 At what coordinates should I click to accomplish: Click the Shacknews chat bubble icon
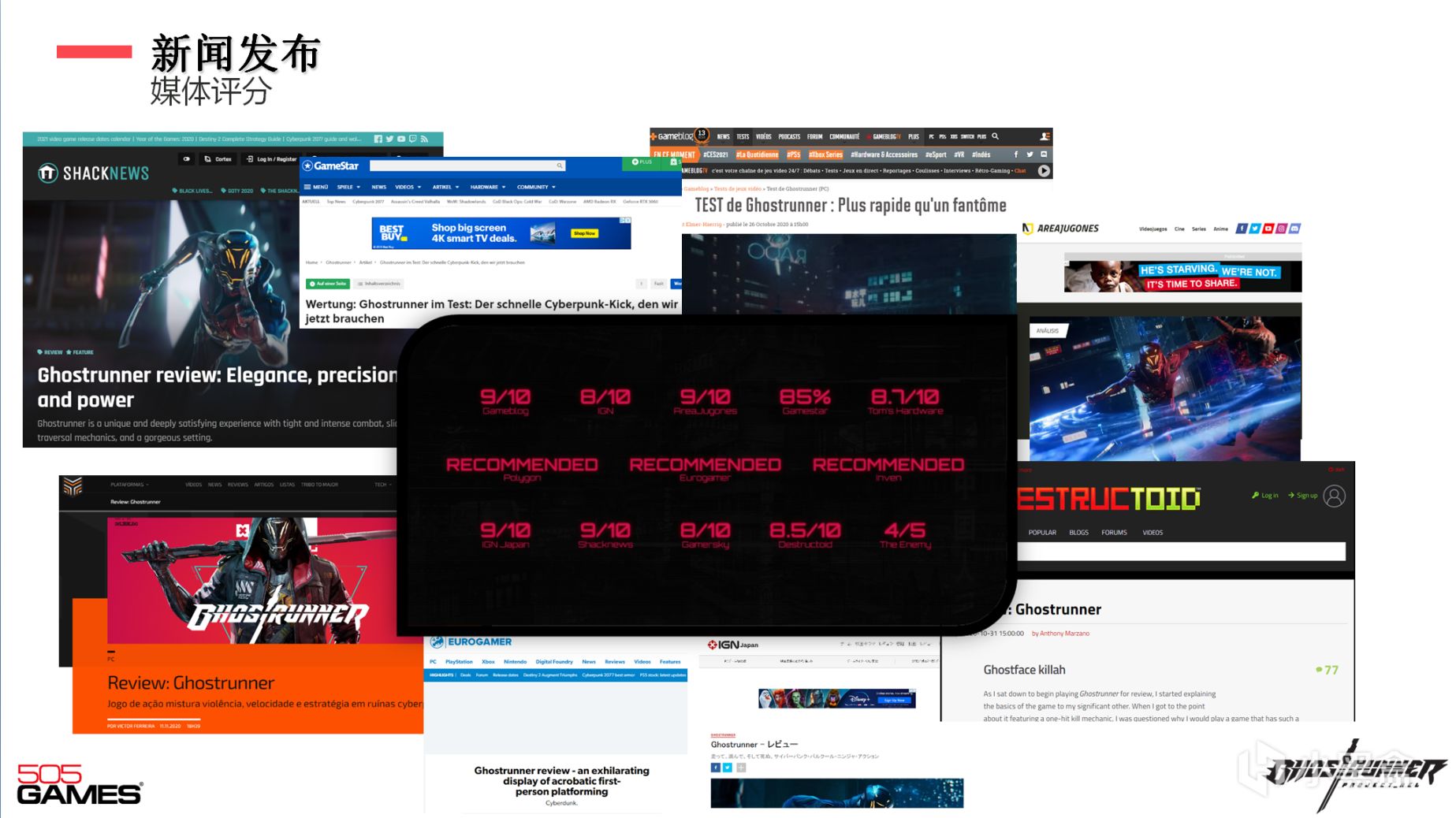pyautogui.click(x=412, y=139)
